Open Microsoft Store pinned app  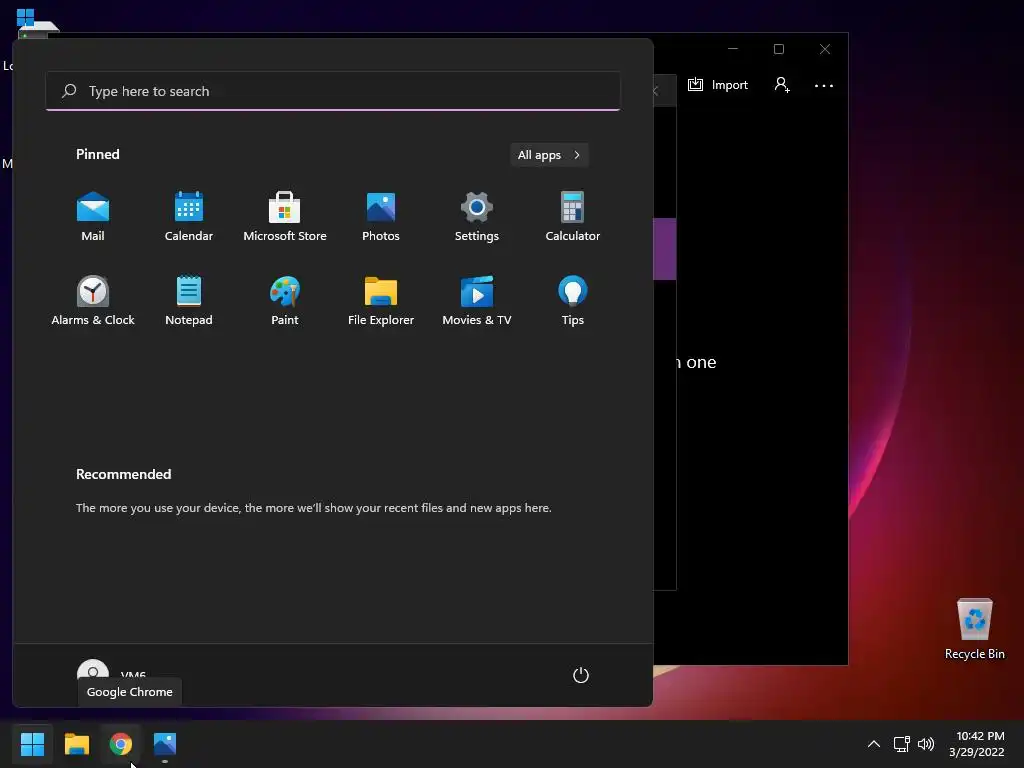[x=285, y=217]
